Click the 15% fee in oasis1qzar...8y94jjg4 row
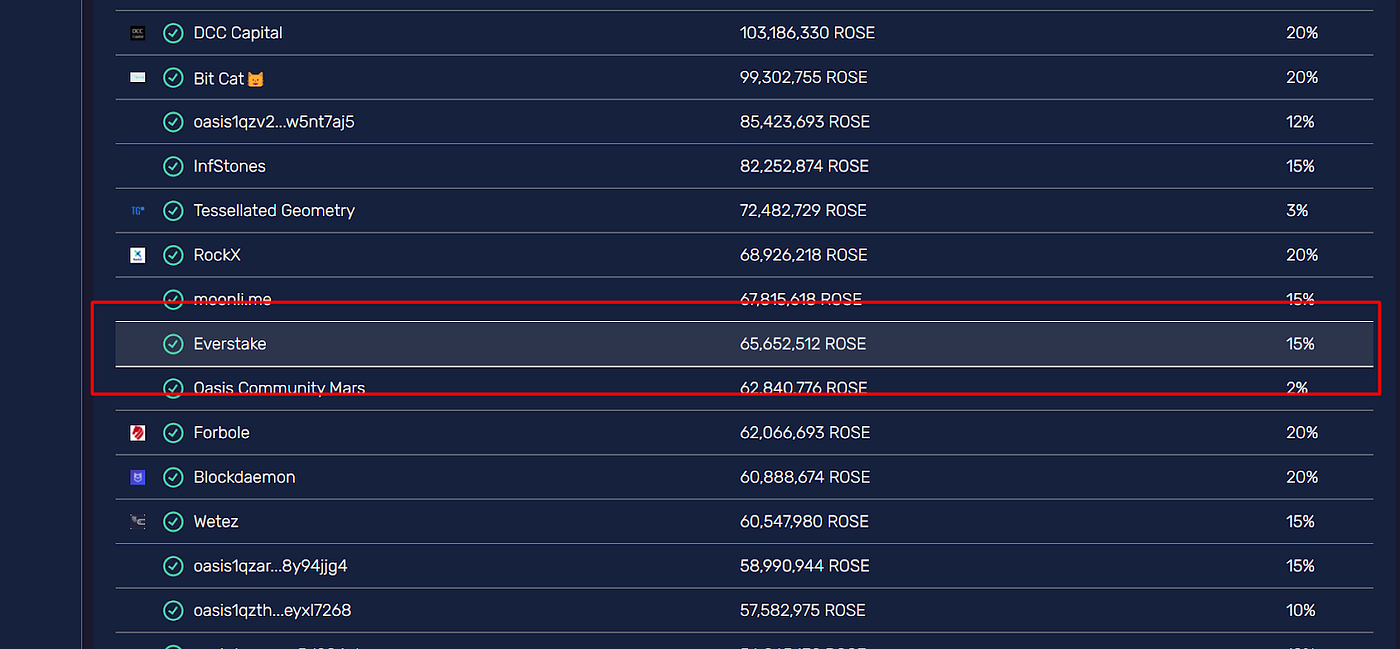Image resolution: width=1400 pixels, height=649 pixels. click(x=1300, y=566)
